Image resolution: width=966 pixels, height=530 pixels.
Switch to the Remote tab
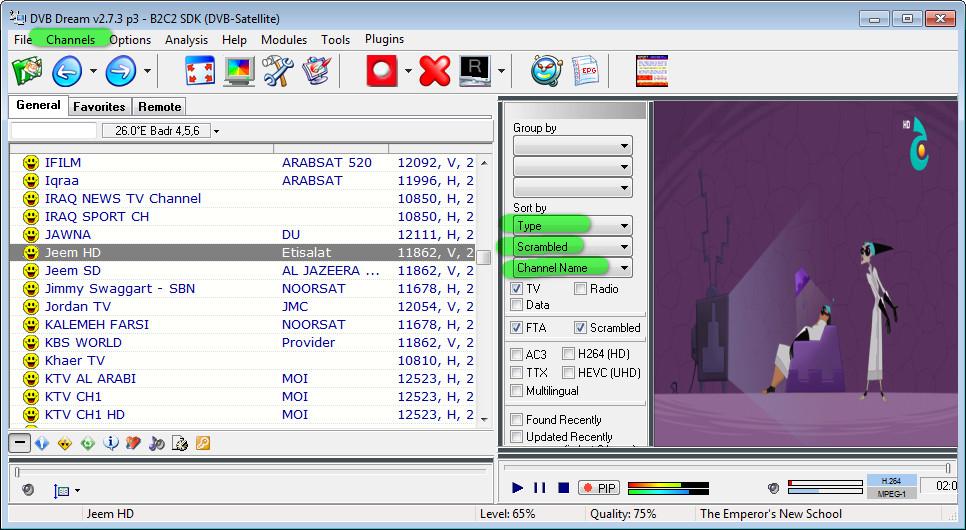point(160,107)
